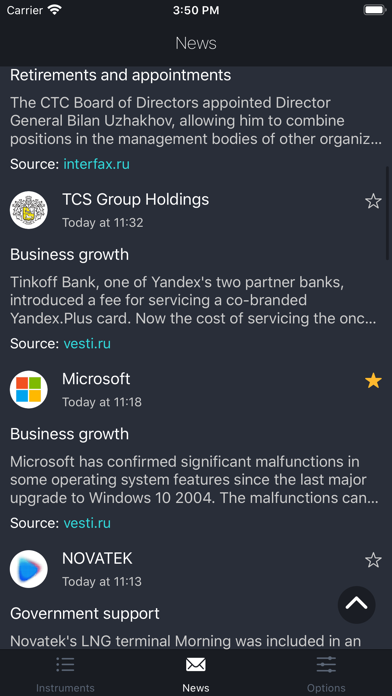Screen dimensions: 392x696
Task: Unstar the Microsoft news item
Action: click(x=373, y=380)
